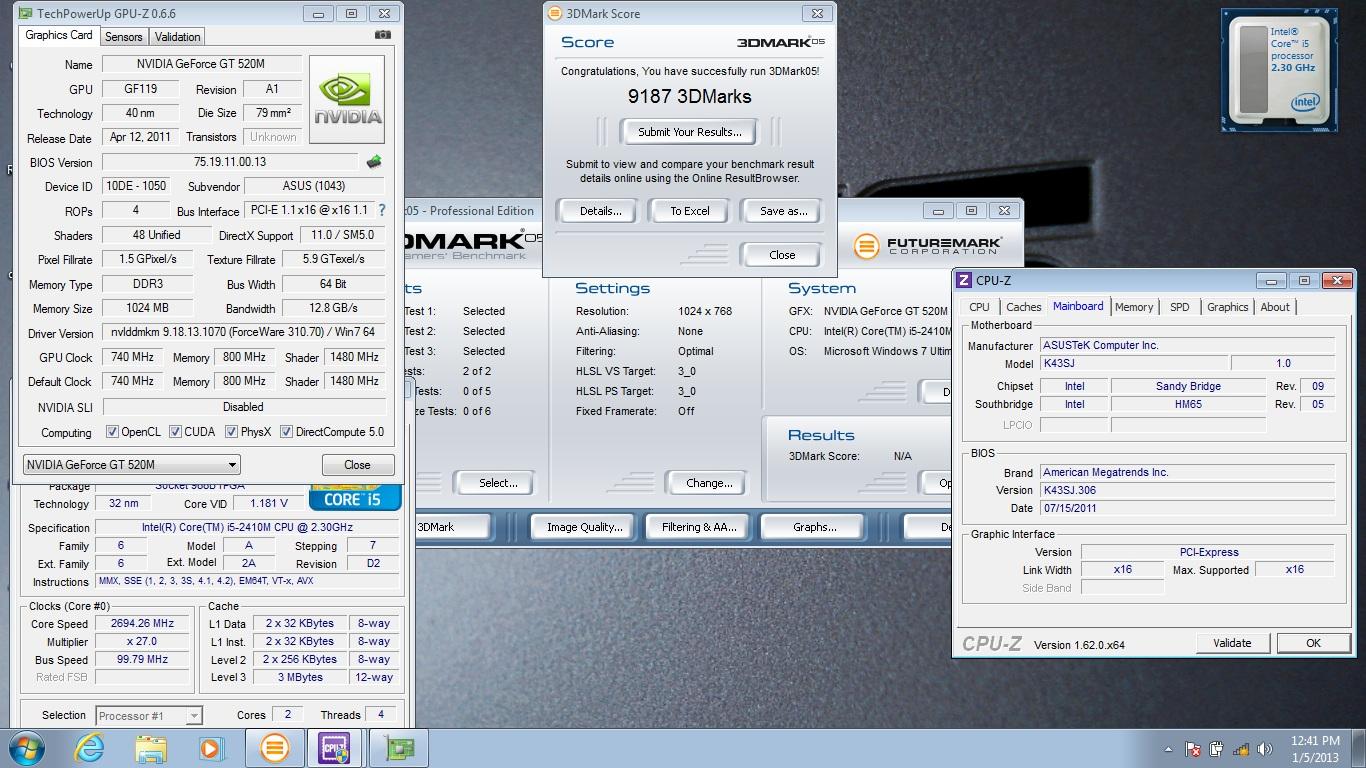The height and width of the screenshot is (768, 1366).
Task: Toggle the DirectCompute 5.0 checkbox
Action: (x=286, y=432)
